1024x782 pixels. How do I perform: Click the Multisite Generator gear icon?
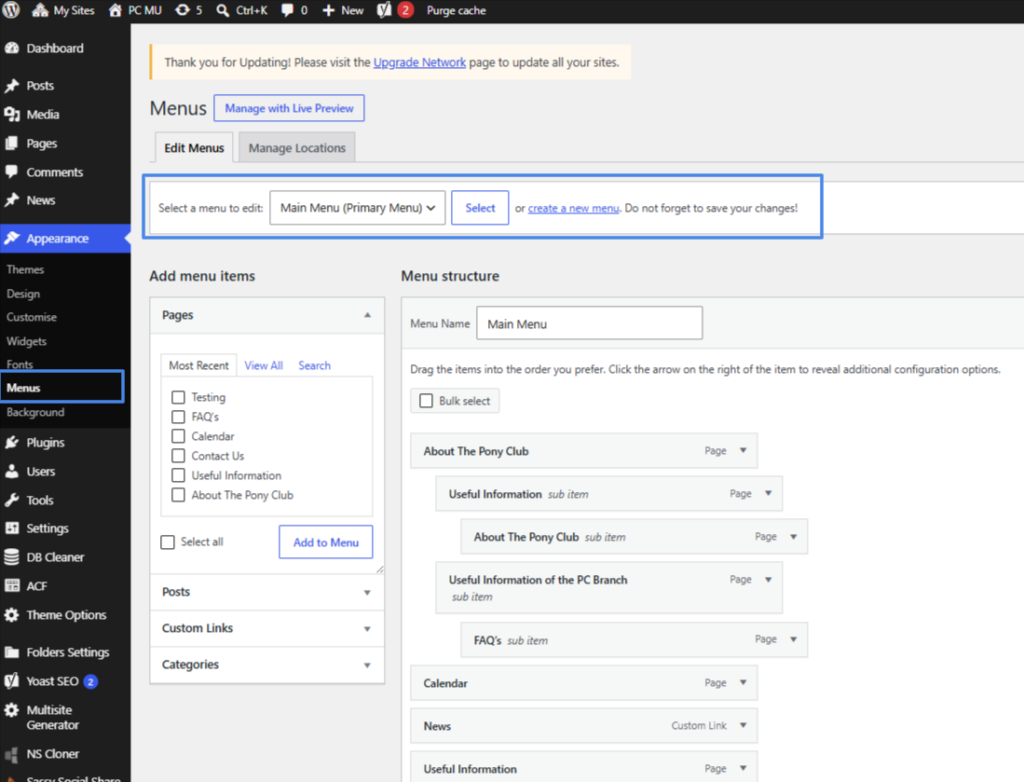[11, 710]
